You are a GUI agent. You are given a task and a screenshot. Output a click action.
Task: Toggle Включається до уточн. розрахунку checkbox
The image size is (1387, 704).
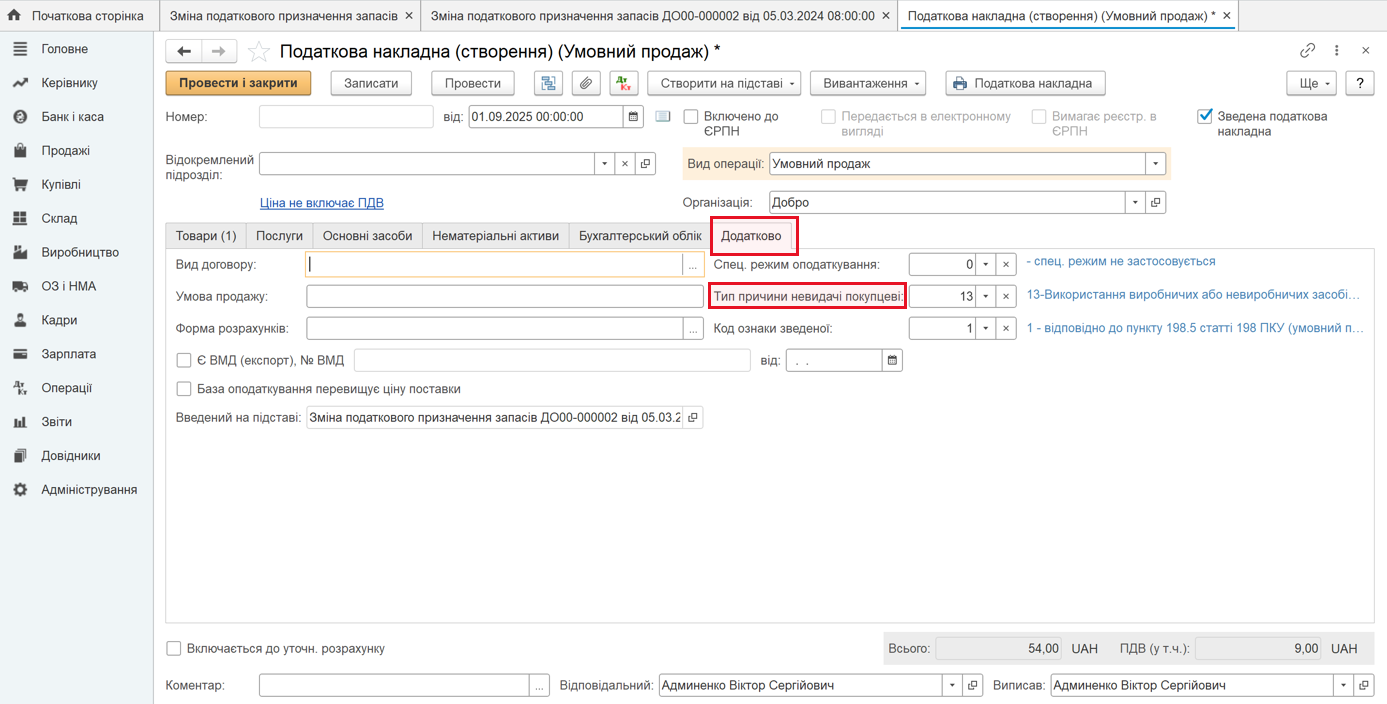(174, 649)
